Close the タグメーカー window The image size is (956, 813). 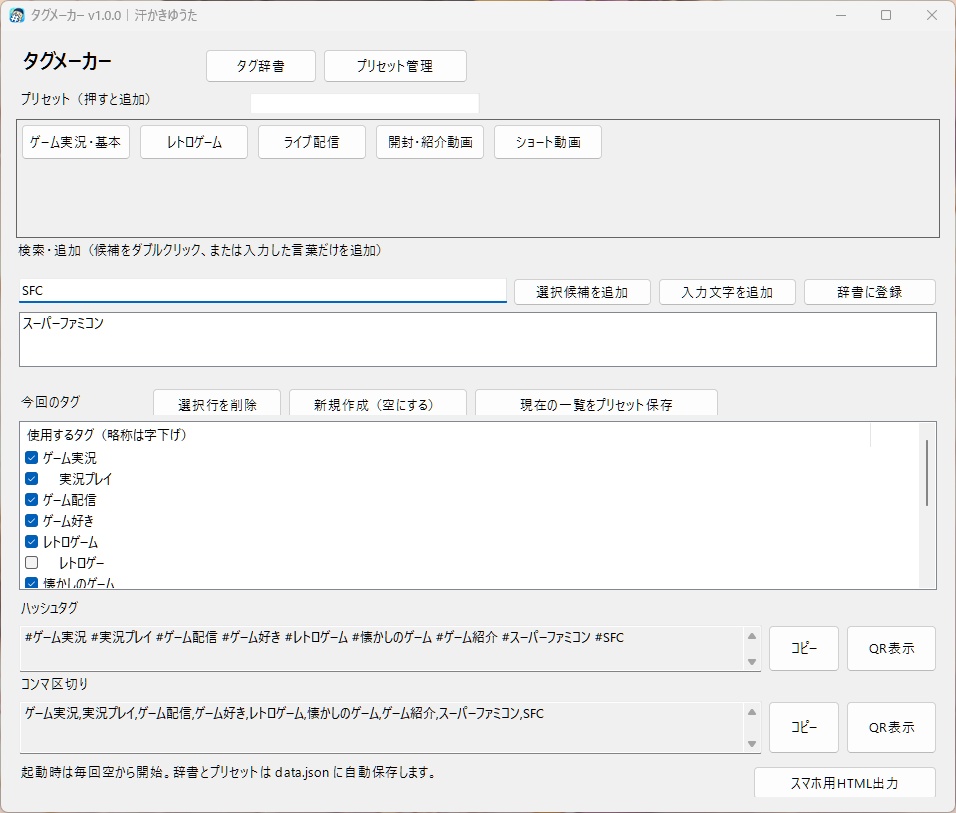click(x=932, y=15)
